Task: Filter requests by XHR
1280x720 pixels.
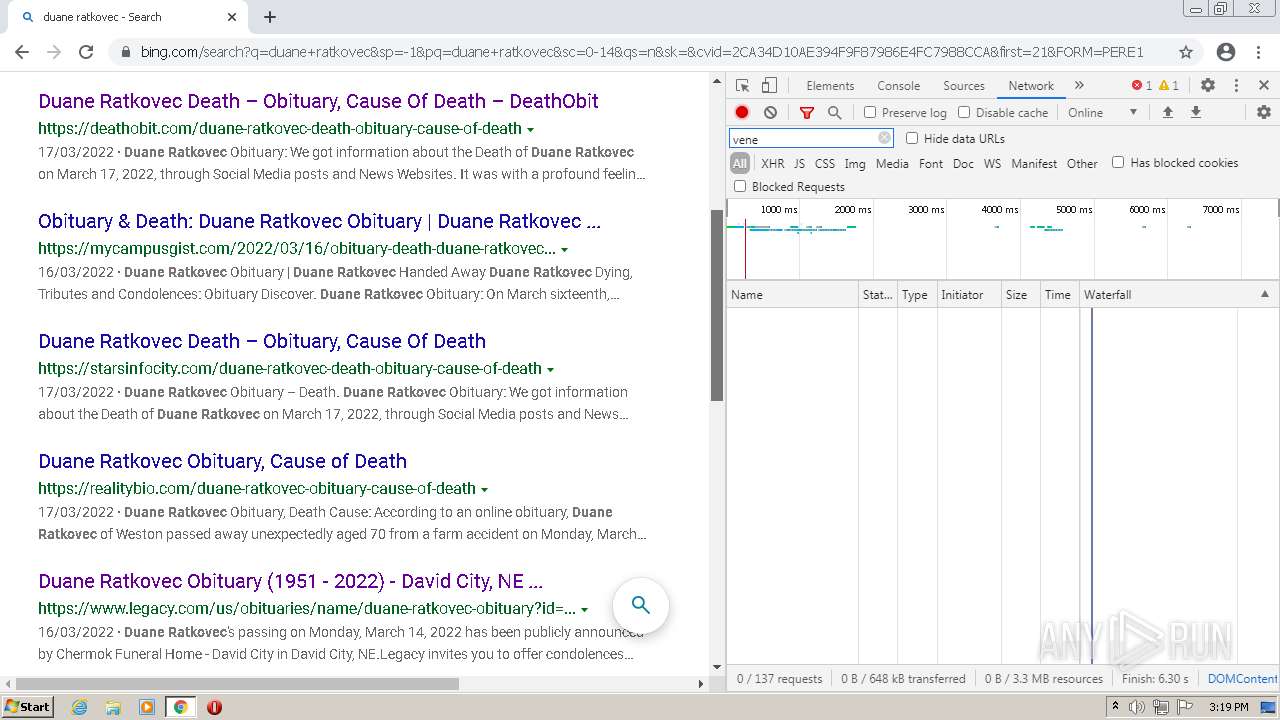Action: pos(773,164)
